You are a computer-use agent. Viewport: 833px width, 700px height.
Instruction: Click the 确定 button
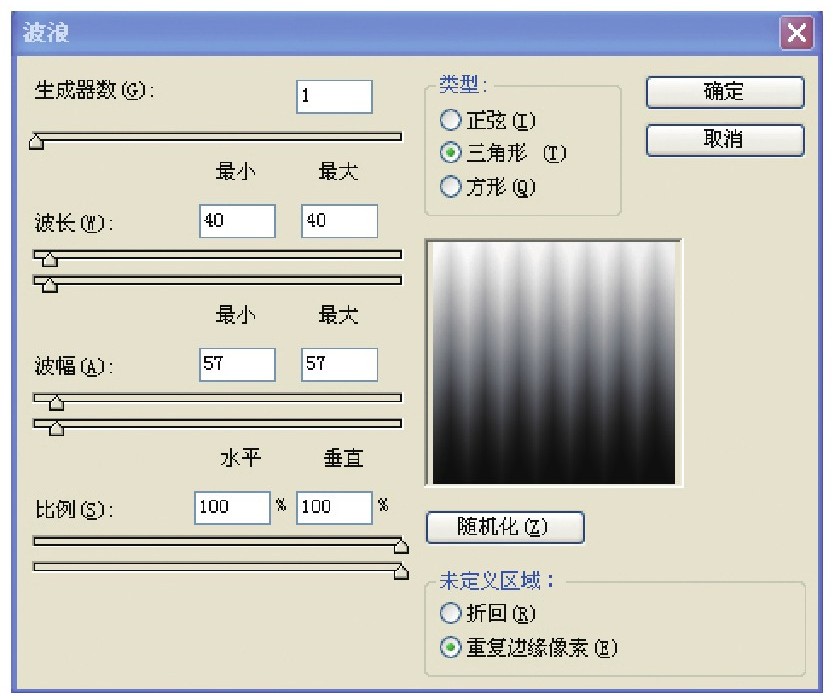coord(725,92)
